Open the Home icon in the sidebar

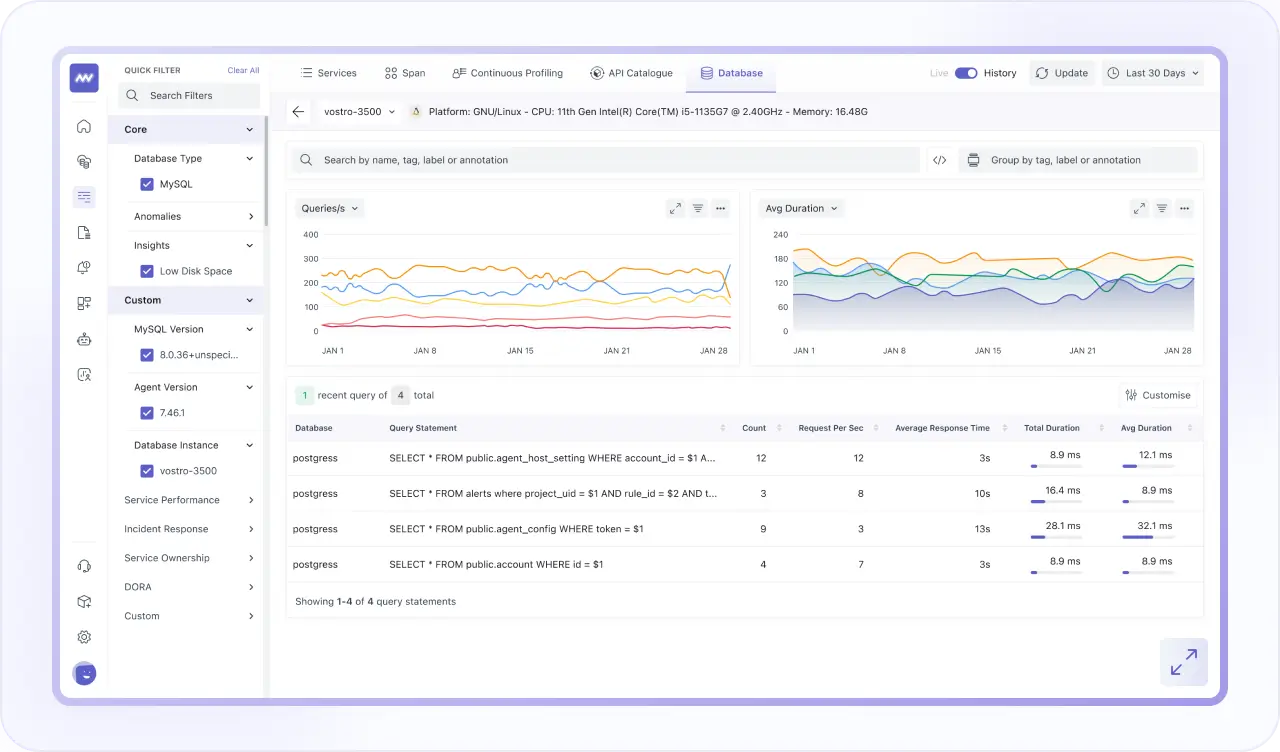[x=84, y=127]
